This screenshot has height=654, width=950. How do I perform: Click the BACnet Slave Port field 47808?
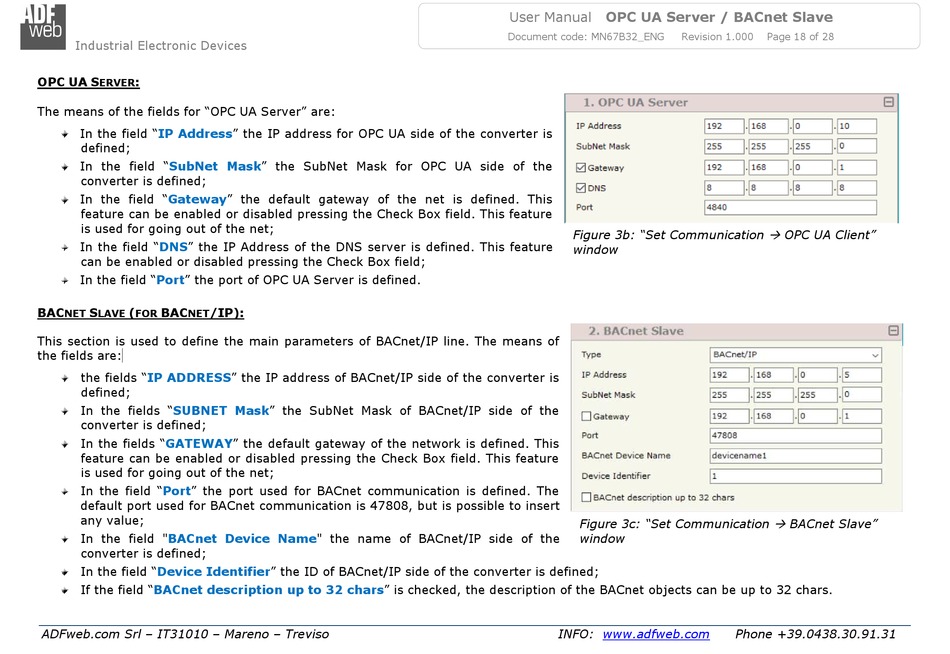(796, 435)
